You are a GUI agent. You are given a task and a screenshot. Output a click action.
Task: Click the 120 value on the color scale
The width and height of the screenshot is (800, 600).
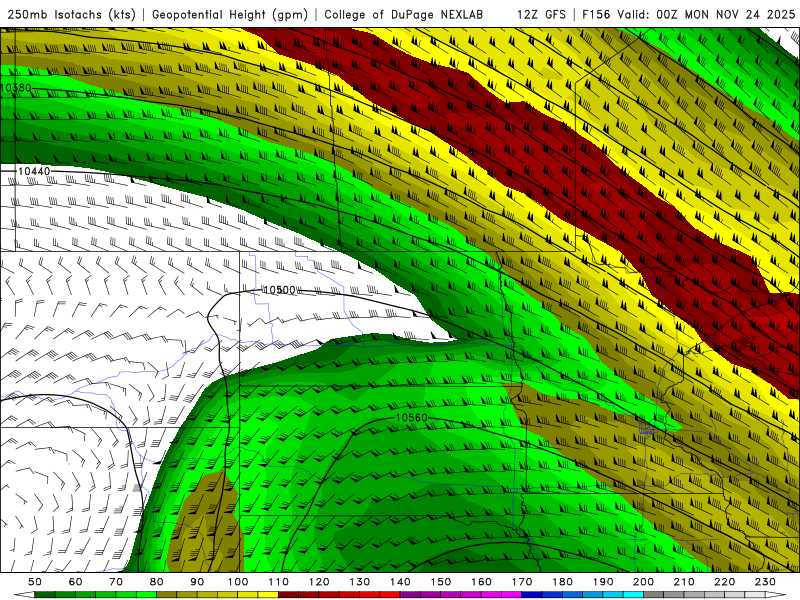(319, 582)
